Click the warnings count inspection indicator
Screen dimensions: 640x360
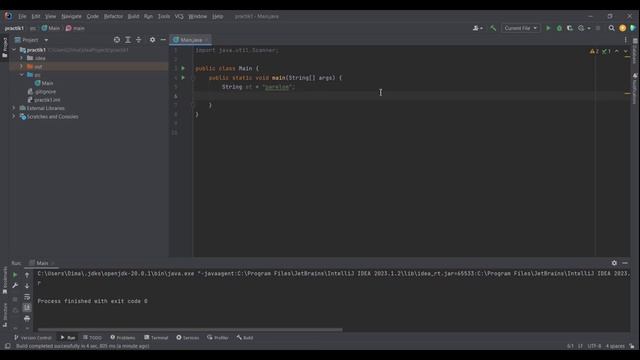[594, 51]
